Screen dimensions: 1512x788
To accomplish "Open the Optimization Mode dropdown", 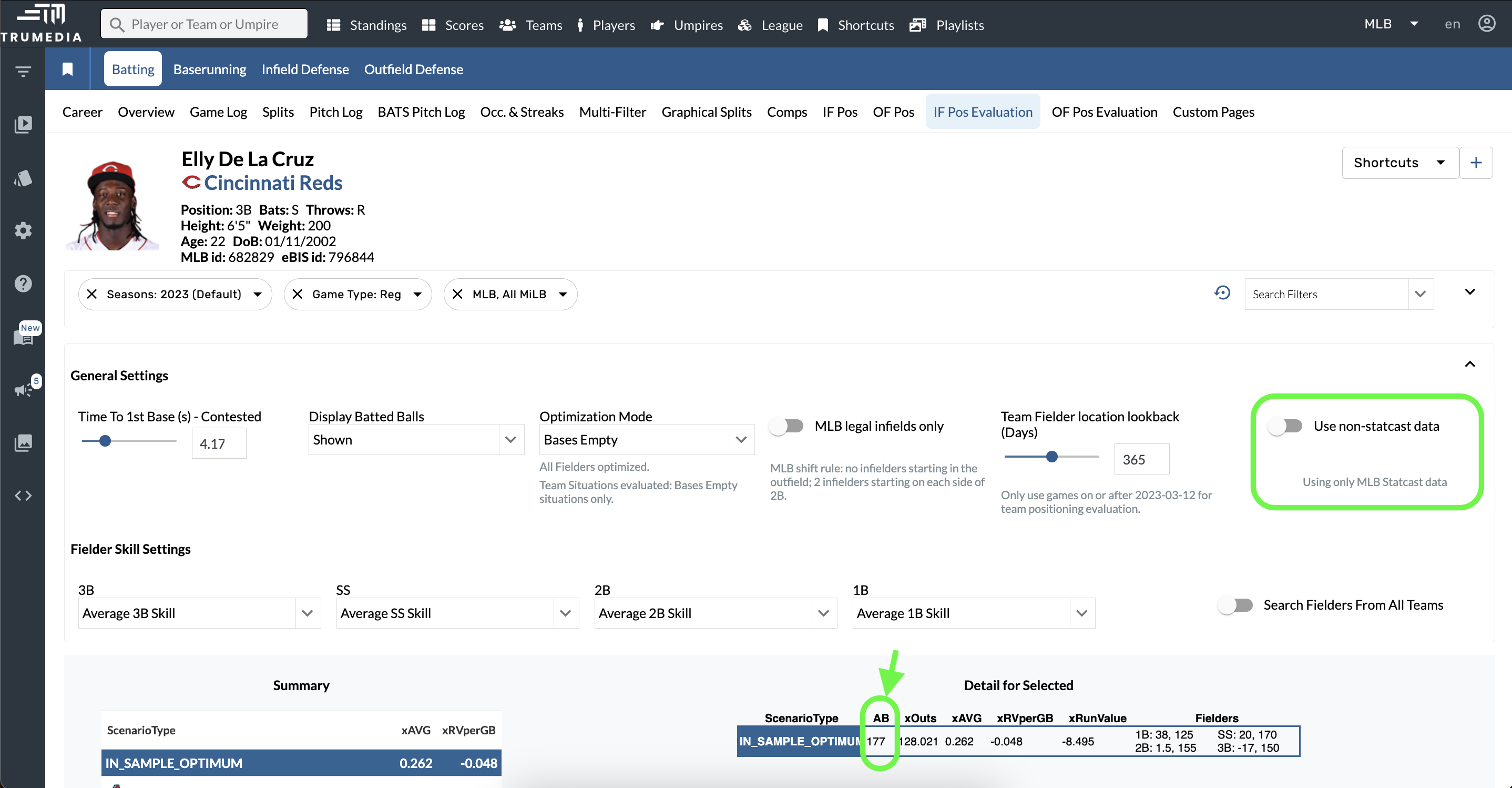I will pyautogui.click(x=646, y=440).
